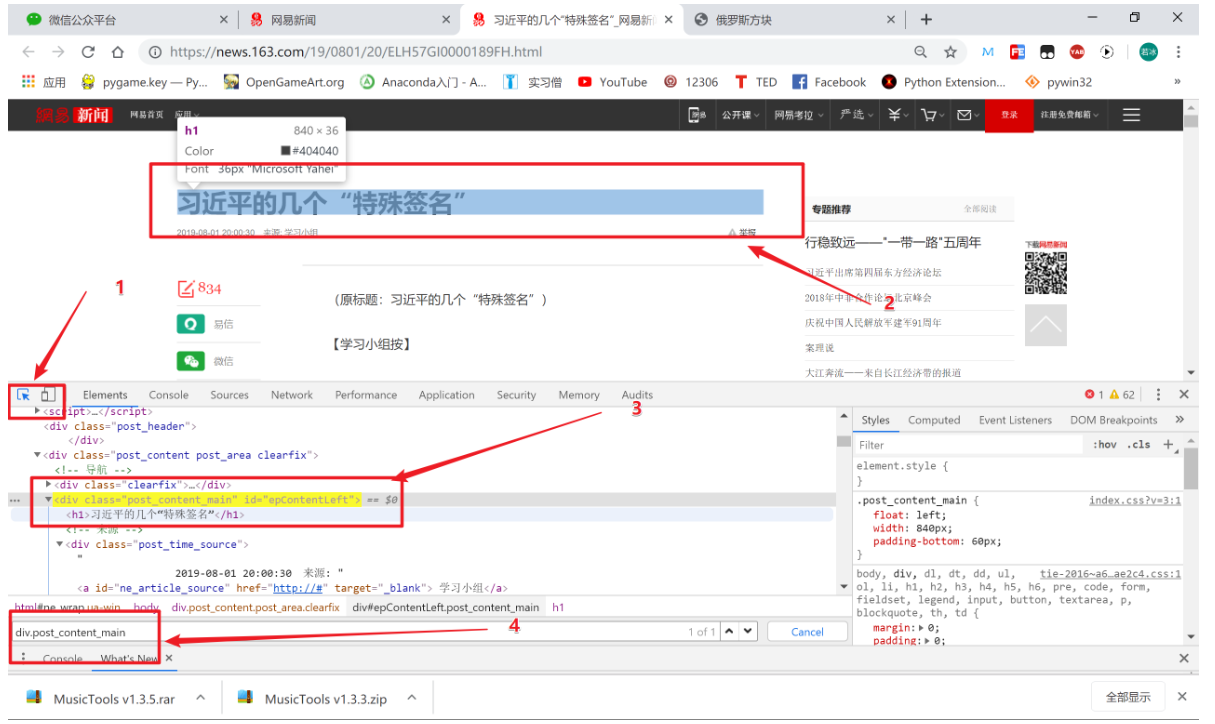The width and height of the screenshot is (1215, 724).
Task: Toggle the :hov element state panel
Action: [x=1105, y=445]
